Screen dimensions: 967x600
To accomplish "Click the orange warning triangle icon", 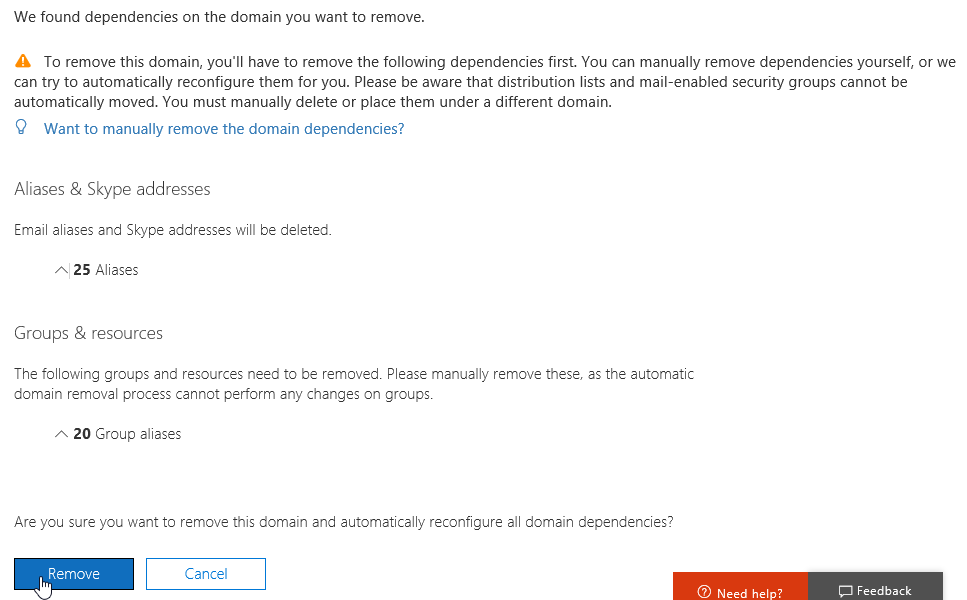I will (23, 61).
